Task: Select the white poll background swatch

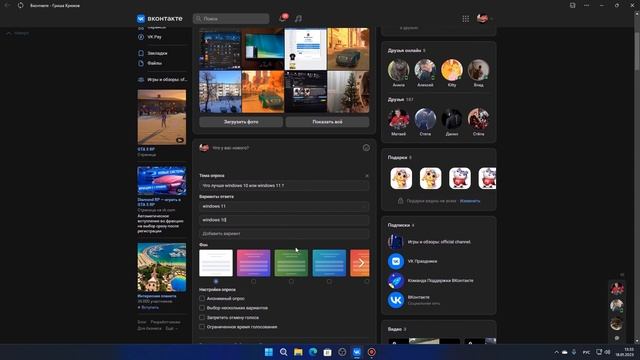Action: point(216,263)
